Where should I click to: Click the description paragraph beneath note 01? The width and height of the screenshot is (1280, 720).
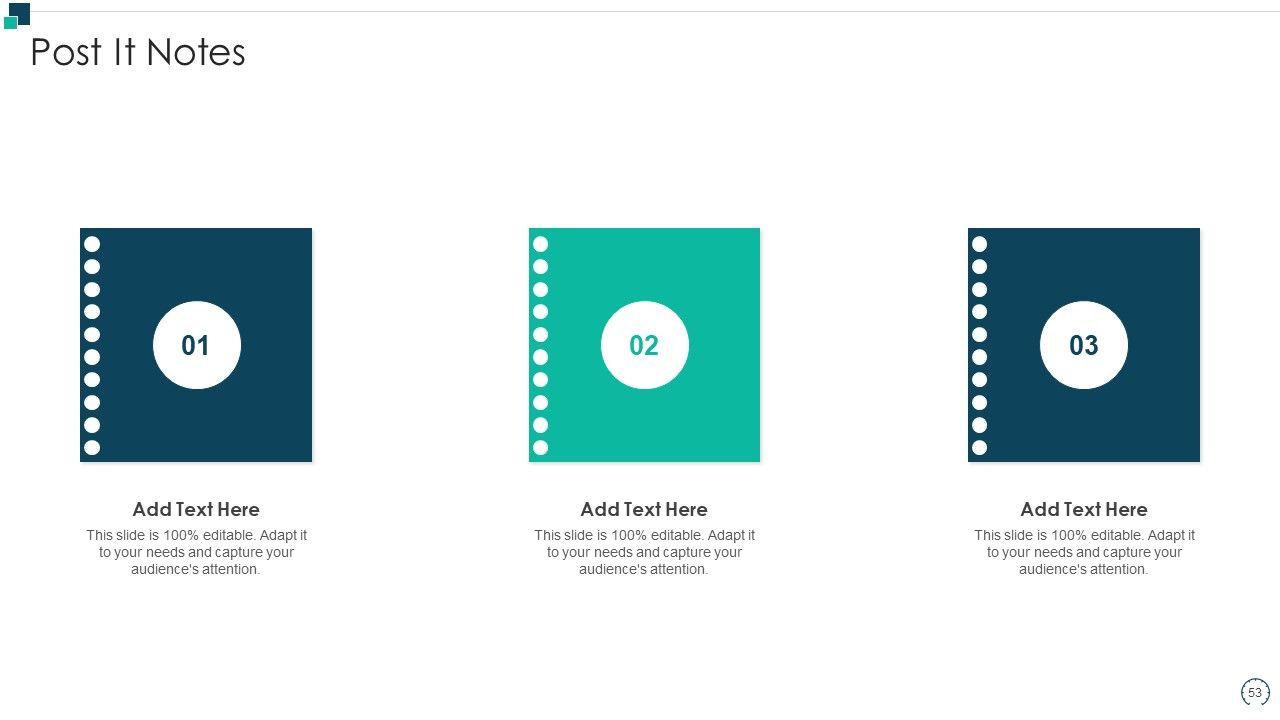click(x=196, y=552)
